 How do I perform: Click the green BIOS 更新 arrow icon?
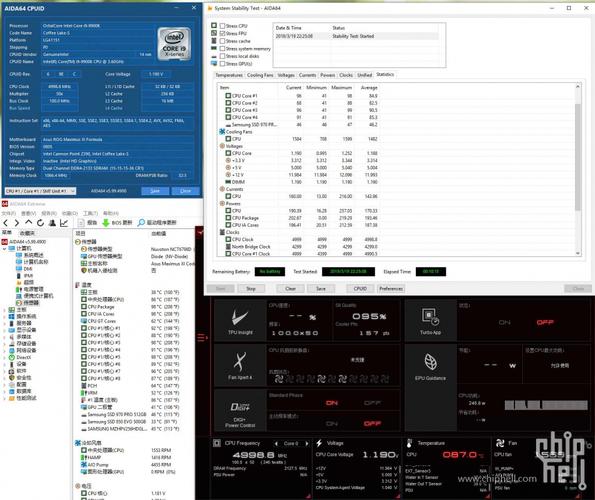pos(106,223)
